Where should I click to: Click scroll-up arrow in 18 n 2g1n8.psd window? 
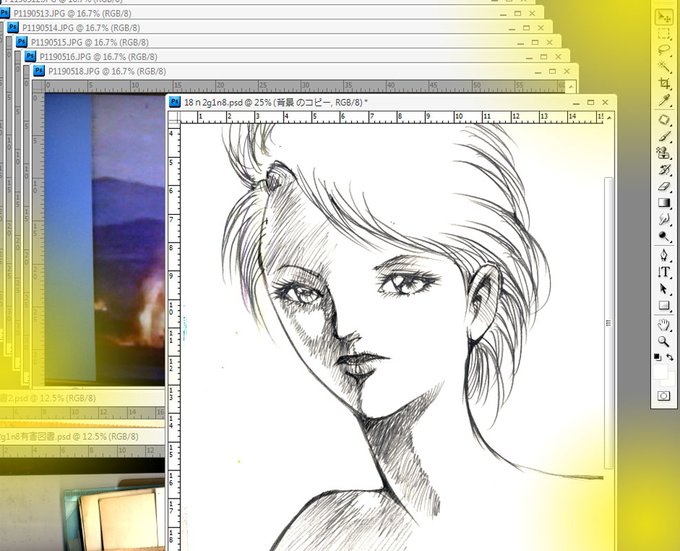(x=609, y=117)
